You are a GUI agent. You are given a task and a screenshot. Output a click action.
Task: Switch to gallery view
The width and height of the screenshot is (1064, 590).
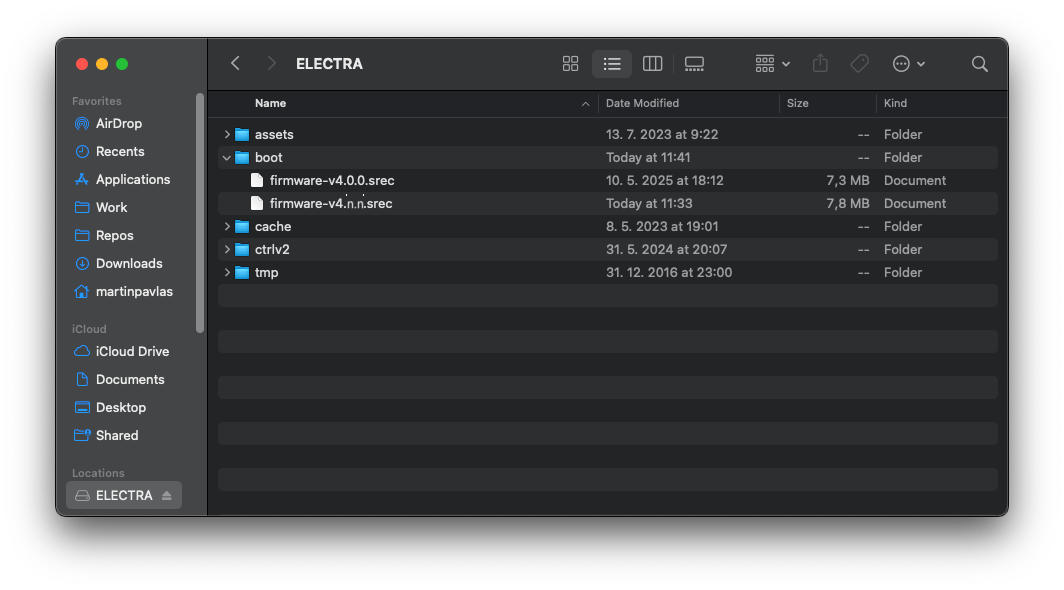tap(694, 63)
